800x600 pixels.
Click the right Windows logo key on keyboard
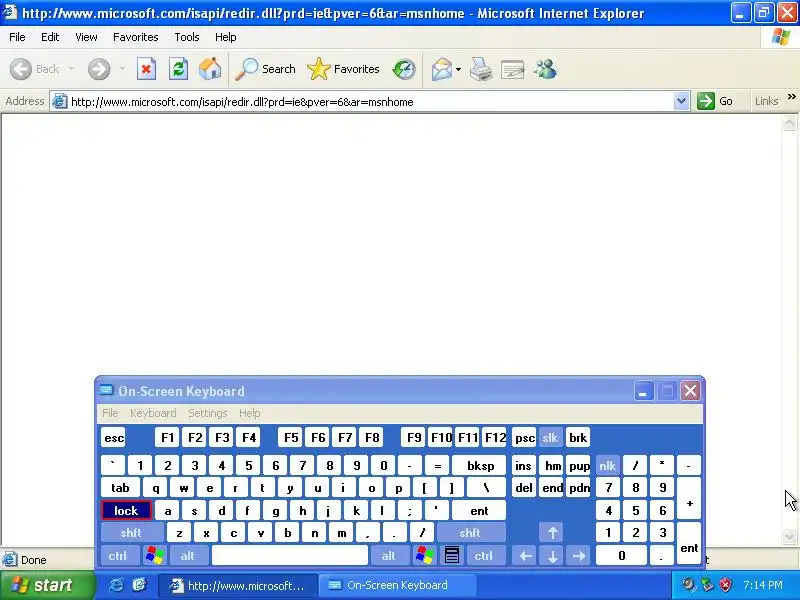424,555
